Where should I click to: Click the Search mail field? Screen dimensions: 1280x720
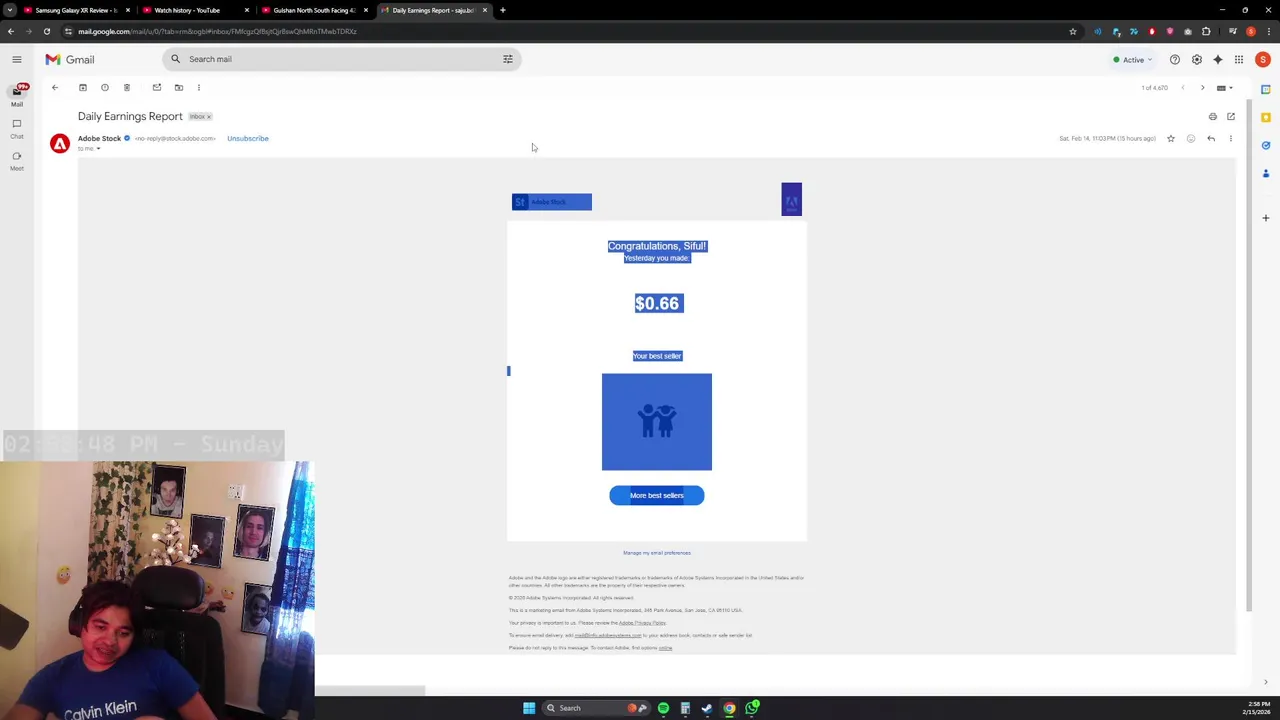pyautogui.click(x=341, y=59)
